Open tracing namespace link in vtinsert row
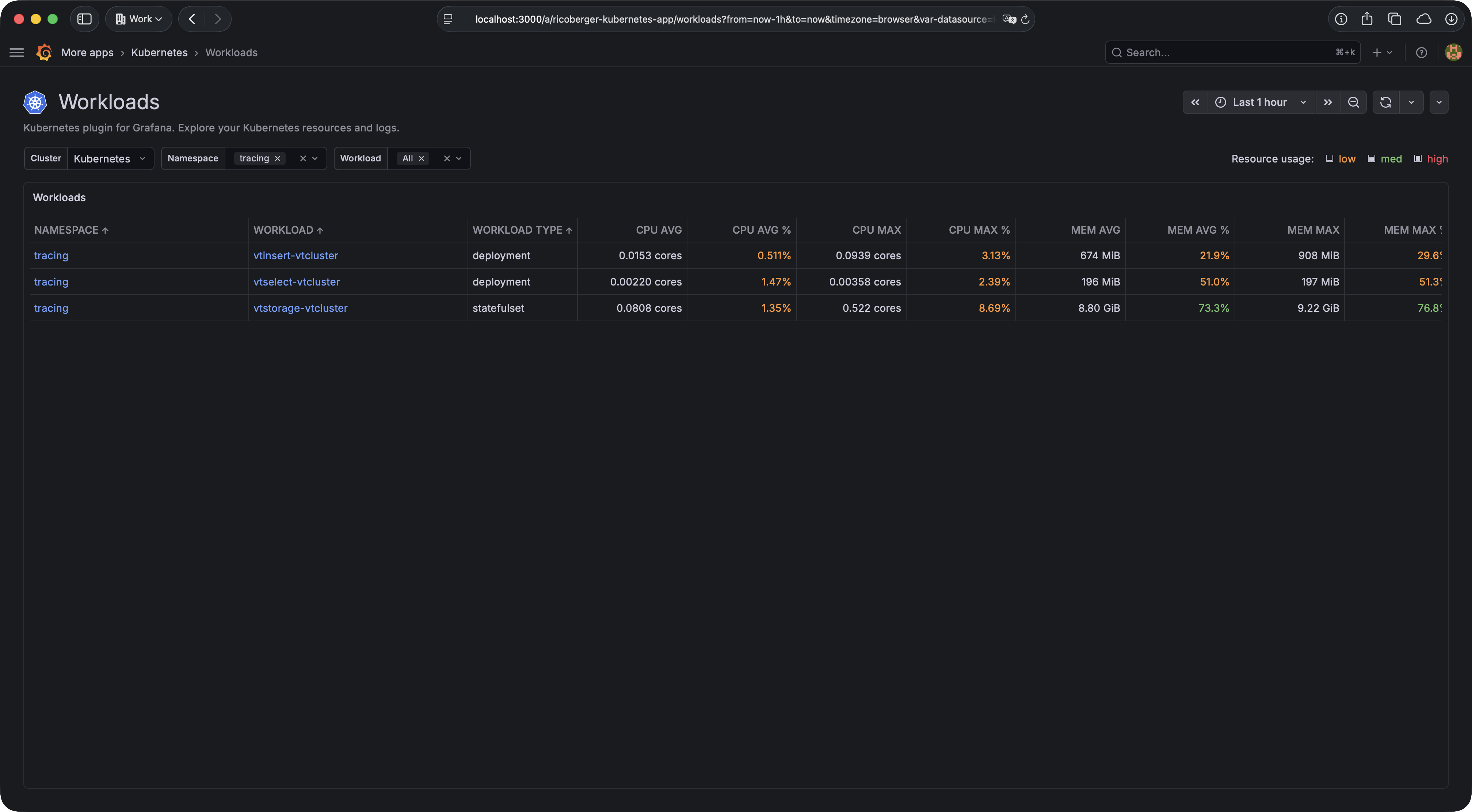The width and height of the screenshot is (1472, 812). pos(51,255)
